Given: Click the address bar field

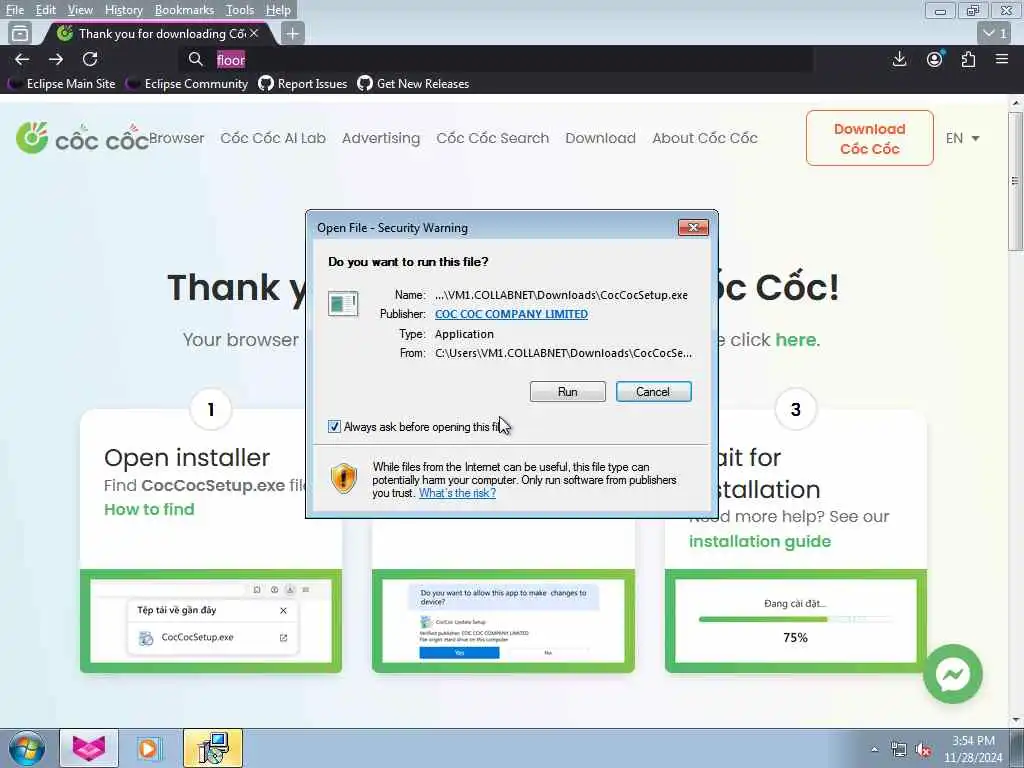Looking at the screenshot, I should tap(496, 59).
